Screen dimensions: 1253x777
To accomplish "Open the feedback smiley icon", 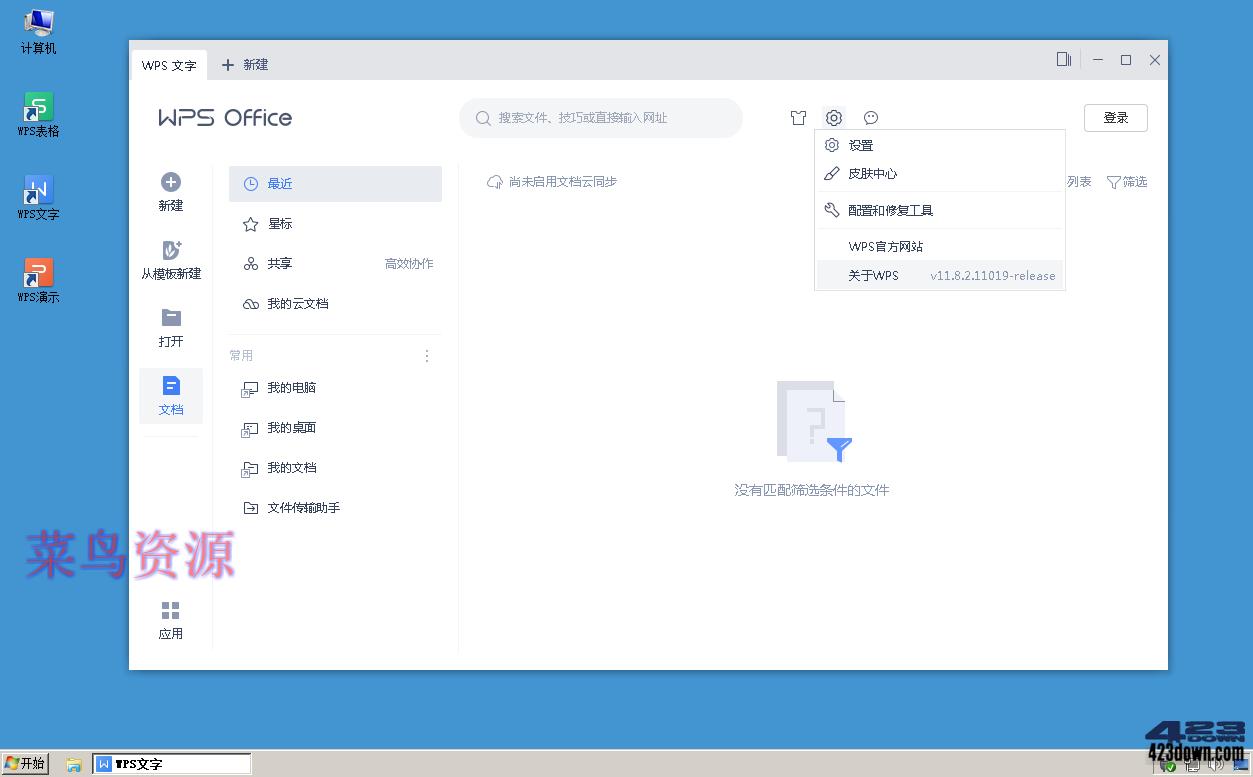I will pos(870,118).
